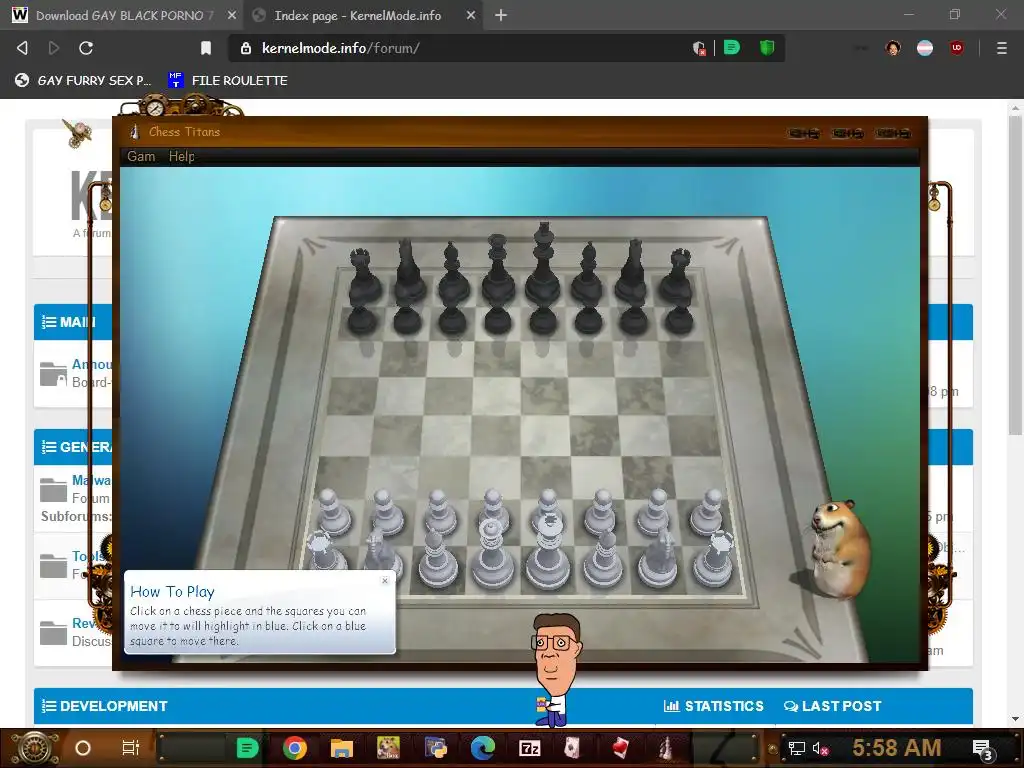Open the Python icon on taskbar

[x=436, y=748]
